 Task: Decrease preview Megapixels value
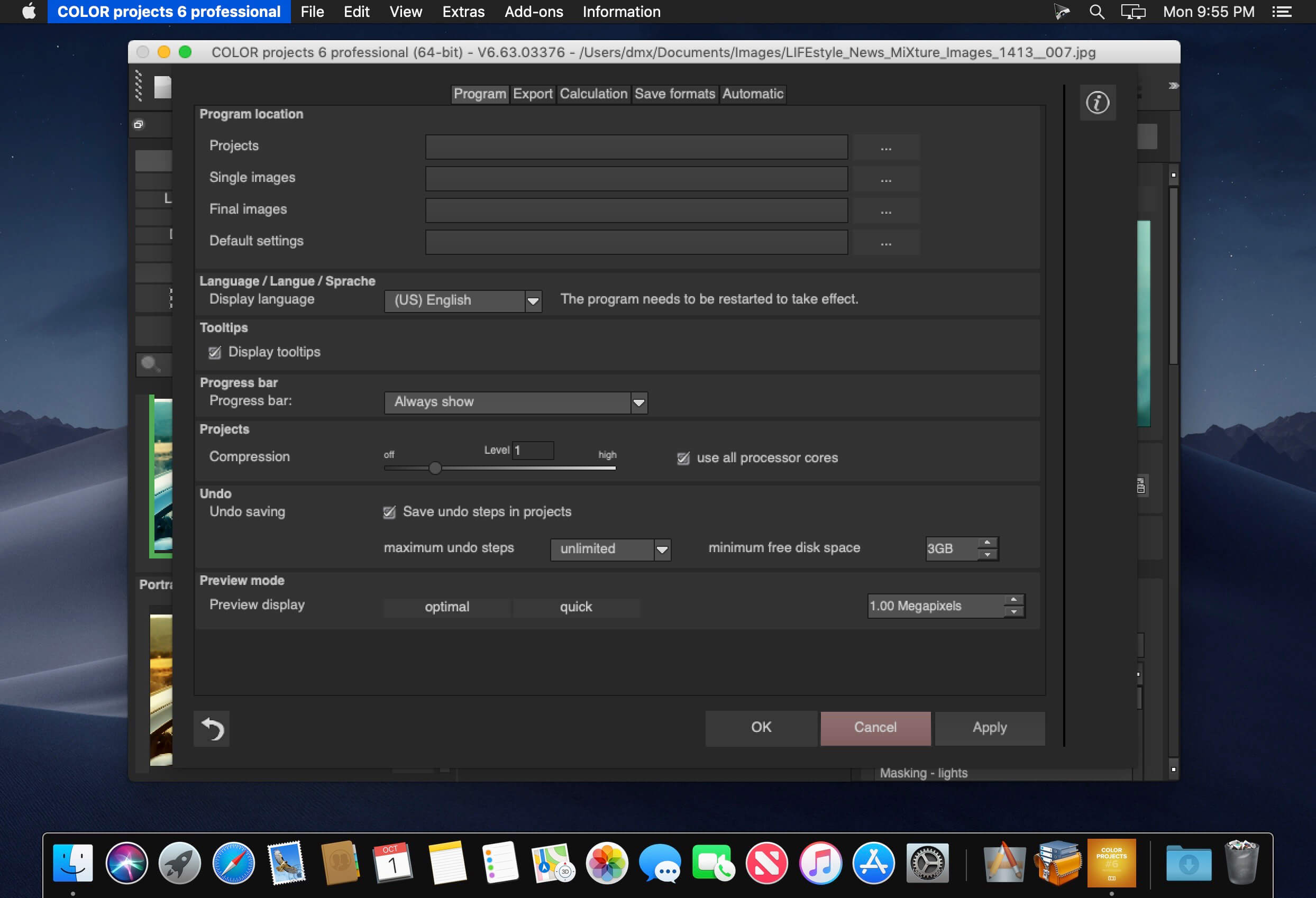1013,611
